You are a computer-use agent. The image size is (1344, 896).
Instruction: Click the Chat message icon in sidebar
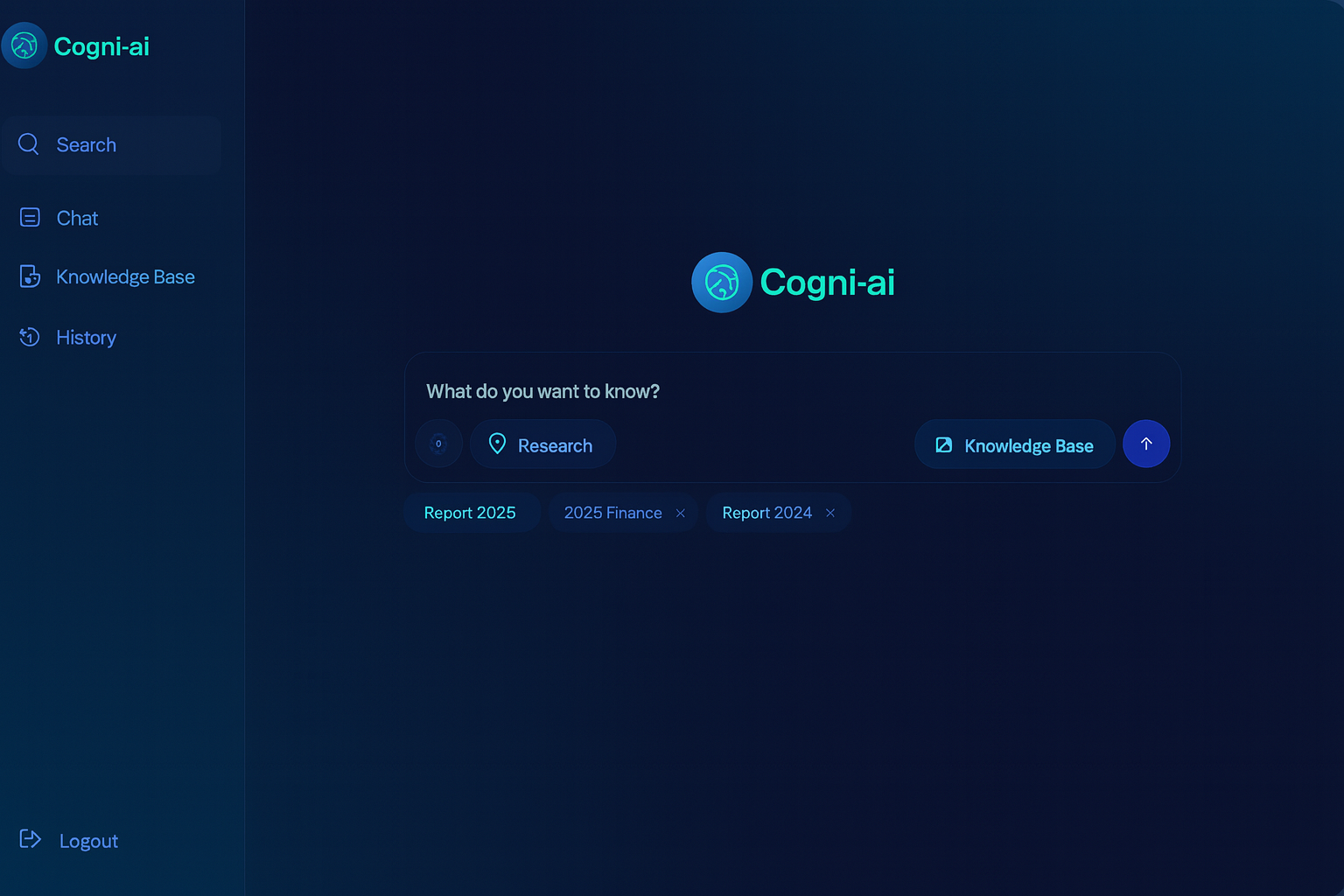pos(30,217)
